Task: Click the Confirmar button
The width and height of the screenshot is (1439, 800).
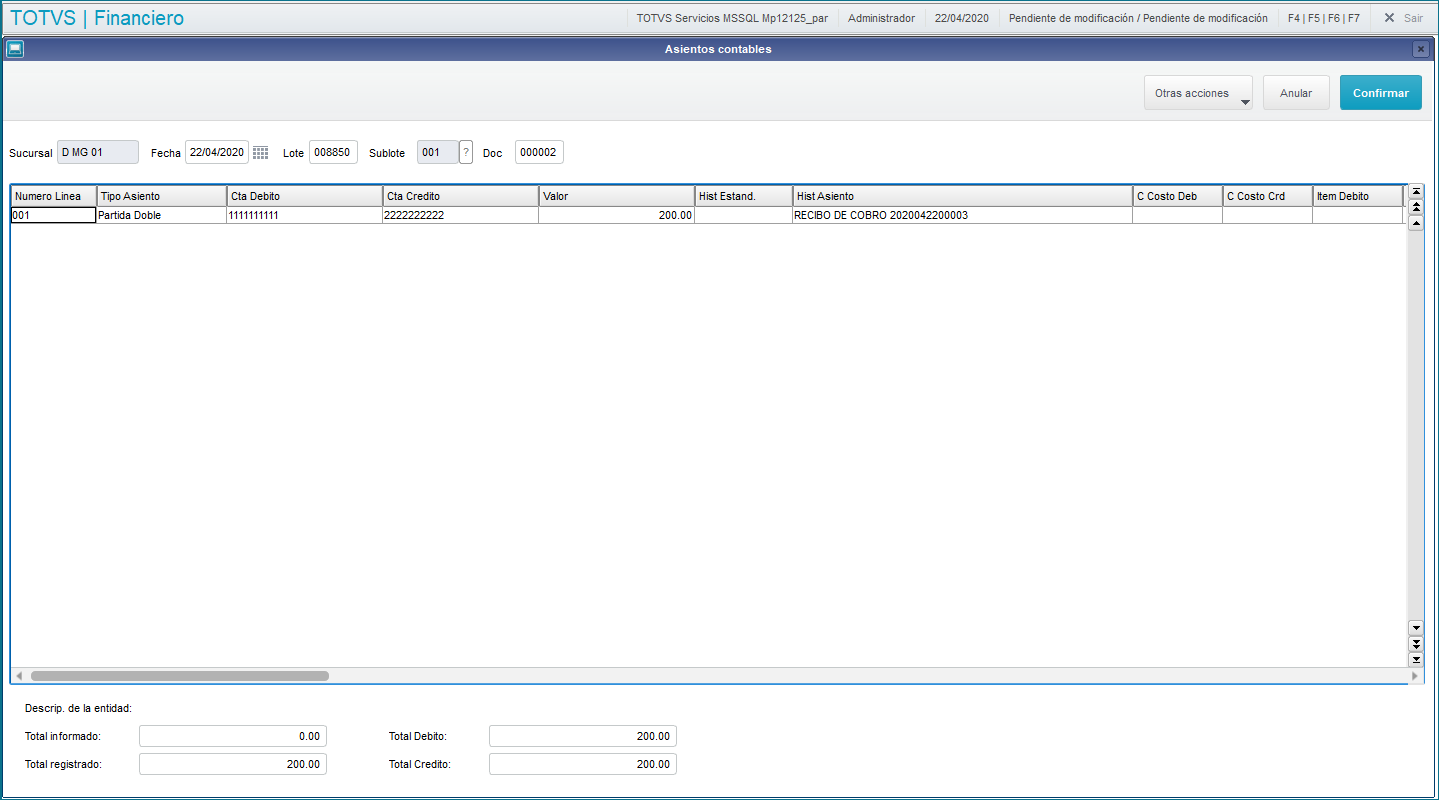Action: (1380, 93)
